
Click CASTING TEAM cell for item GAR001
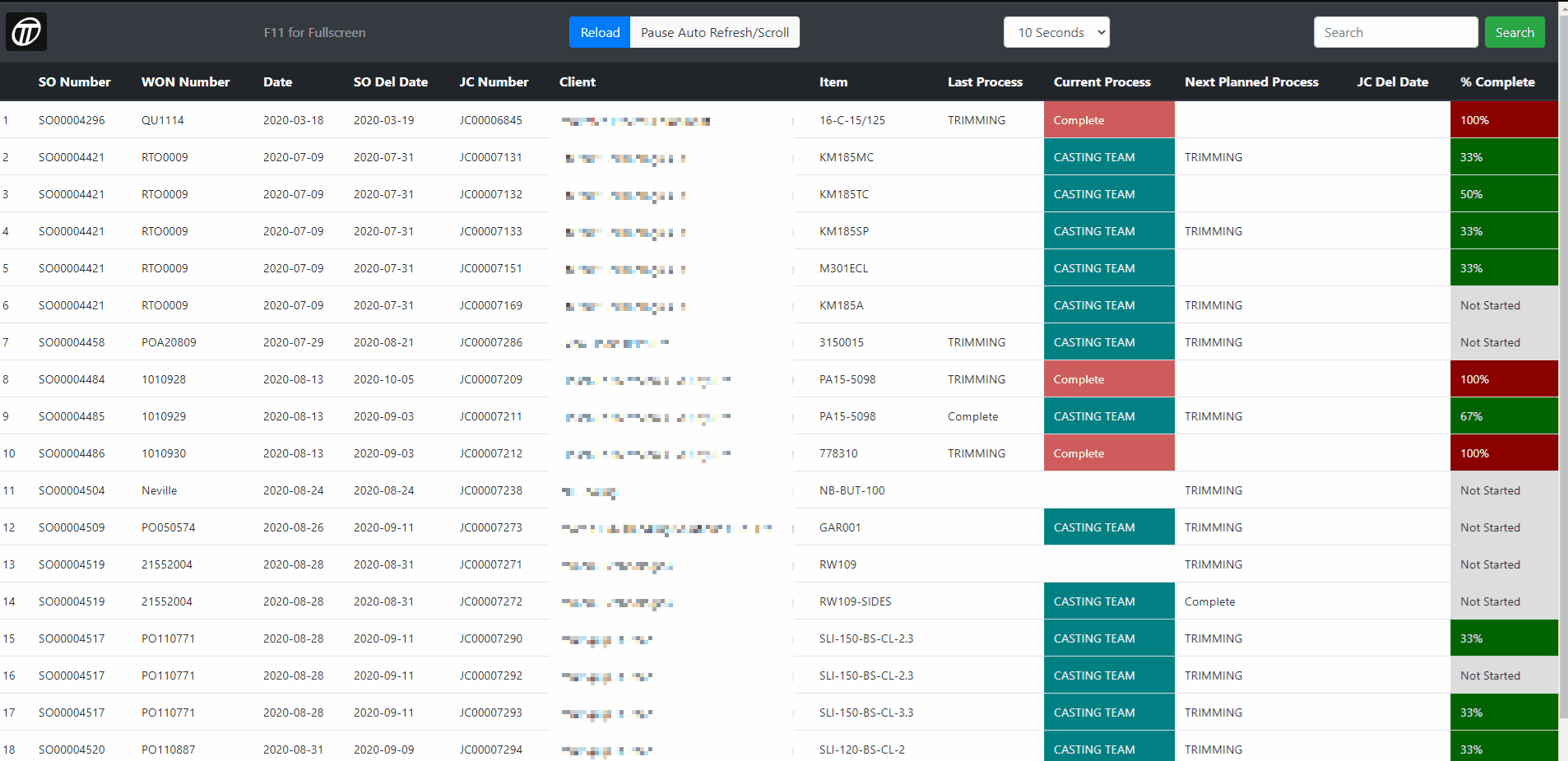(x=1108, y=527)
